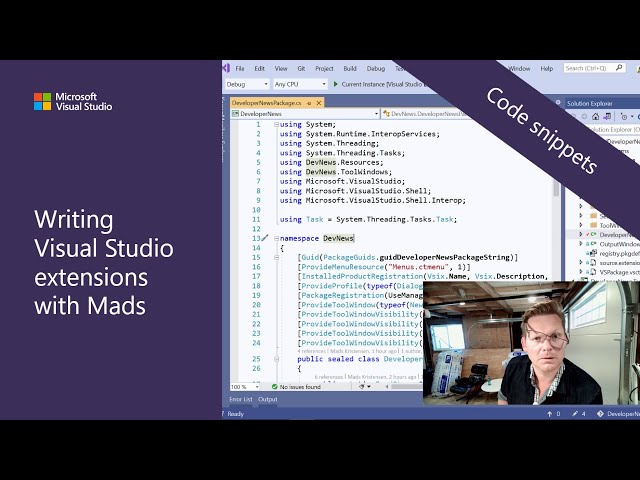This screenshot has height=480, width=640.
Task: Open the Error List tab
Action: point(241,399)
